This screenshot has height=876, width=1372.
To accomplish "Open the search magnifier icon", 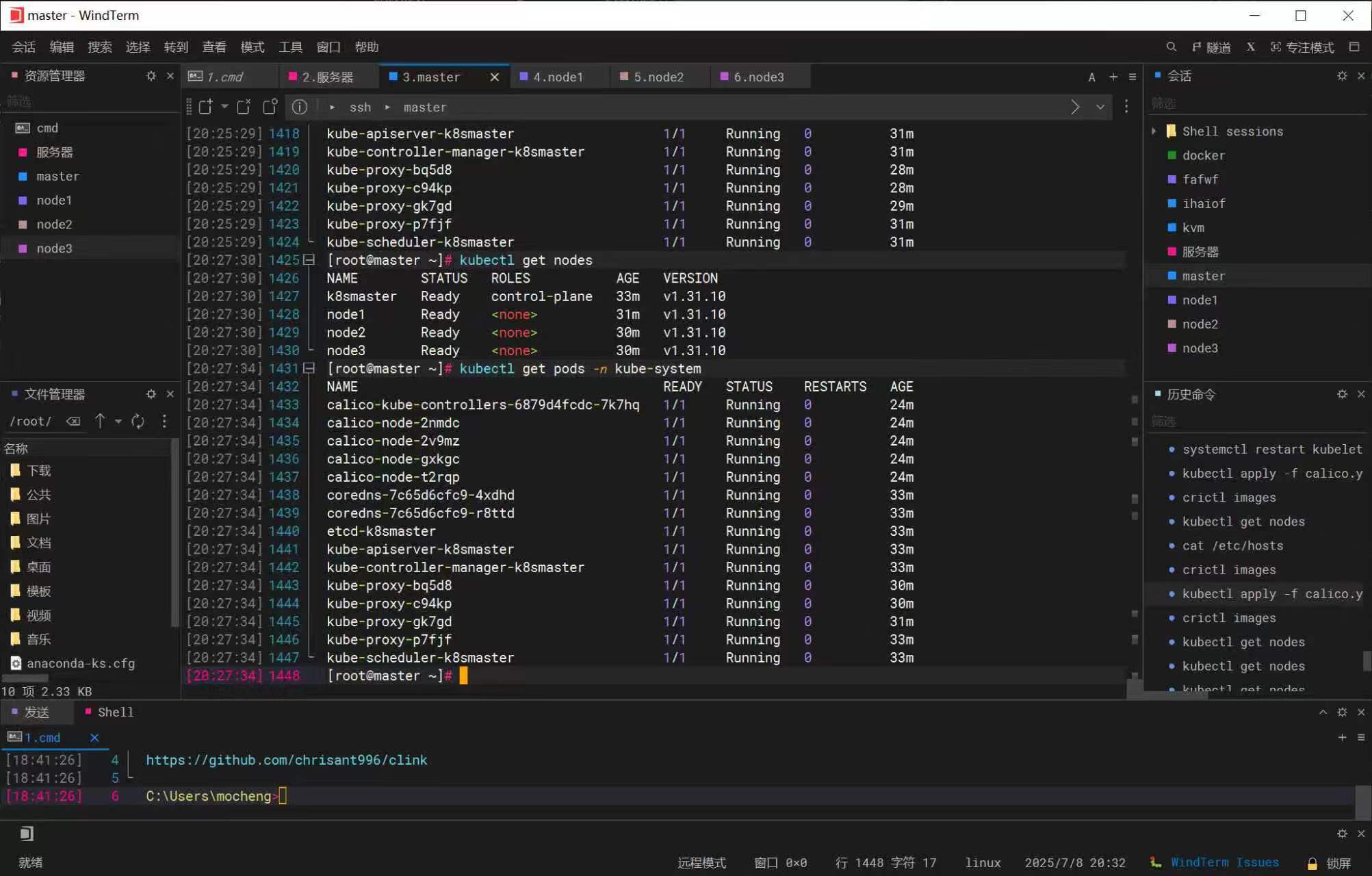I will click(1171, 47).
